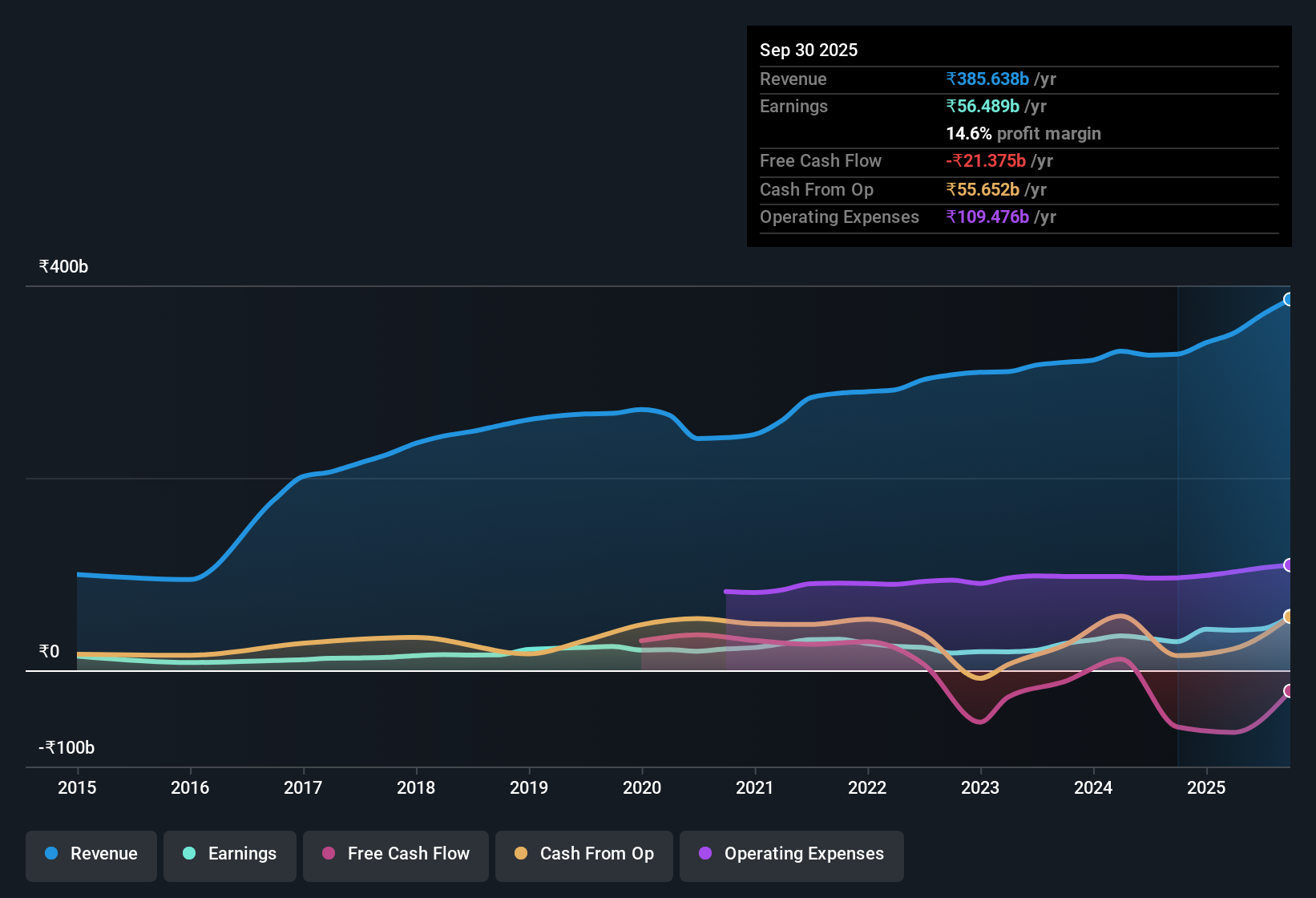Select the Operating Expenses endpoint marker
This screenshot has width=1316, height=898.
pos(1289,565)
